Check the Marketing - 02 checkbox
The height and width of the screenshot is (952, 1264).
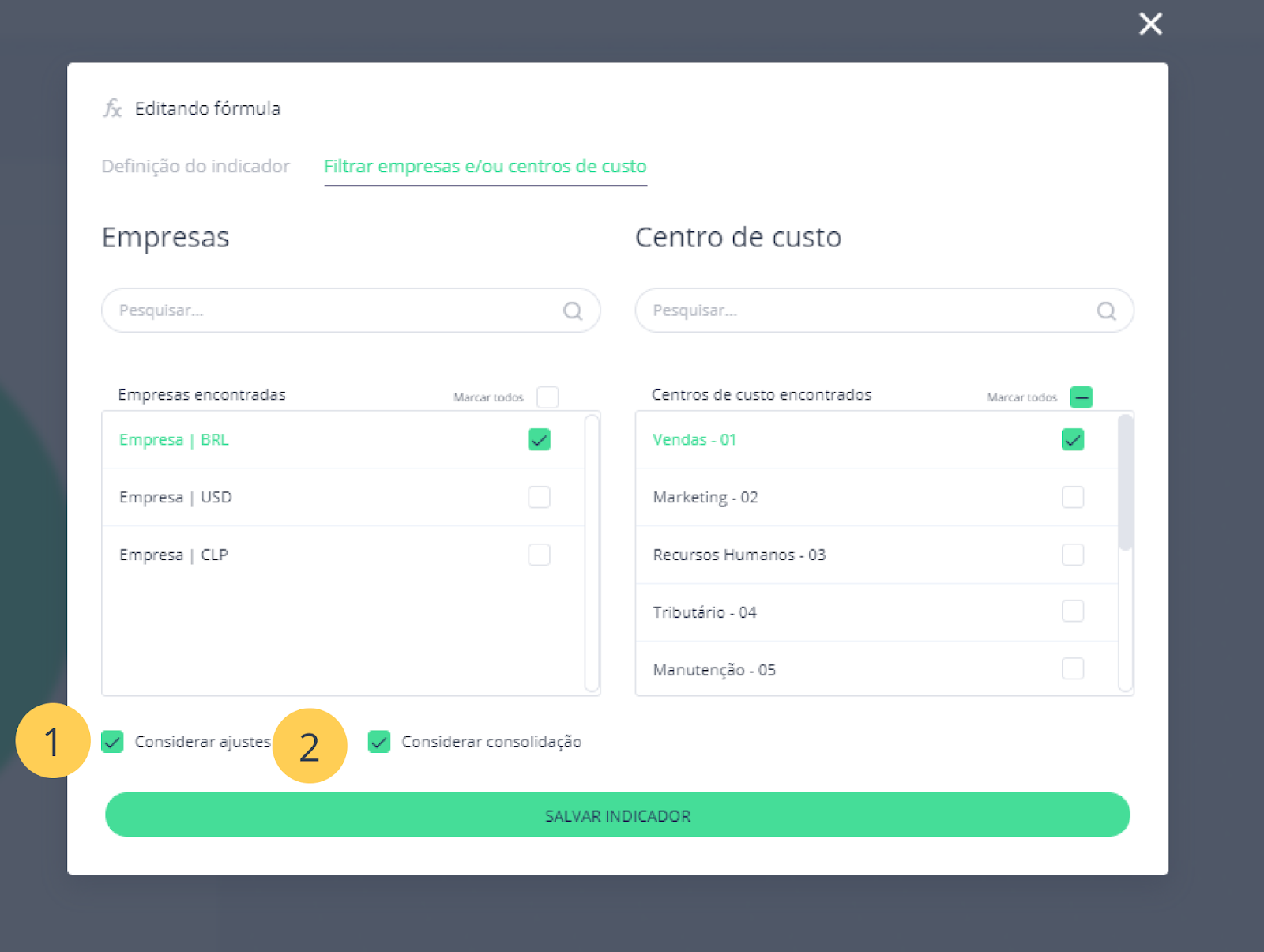[x=1073, y=497]
